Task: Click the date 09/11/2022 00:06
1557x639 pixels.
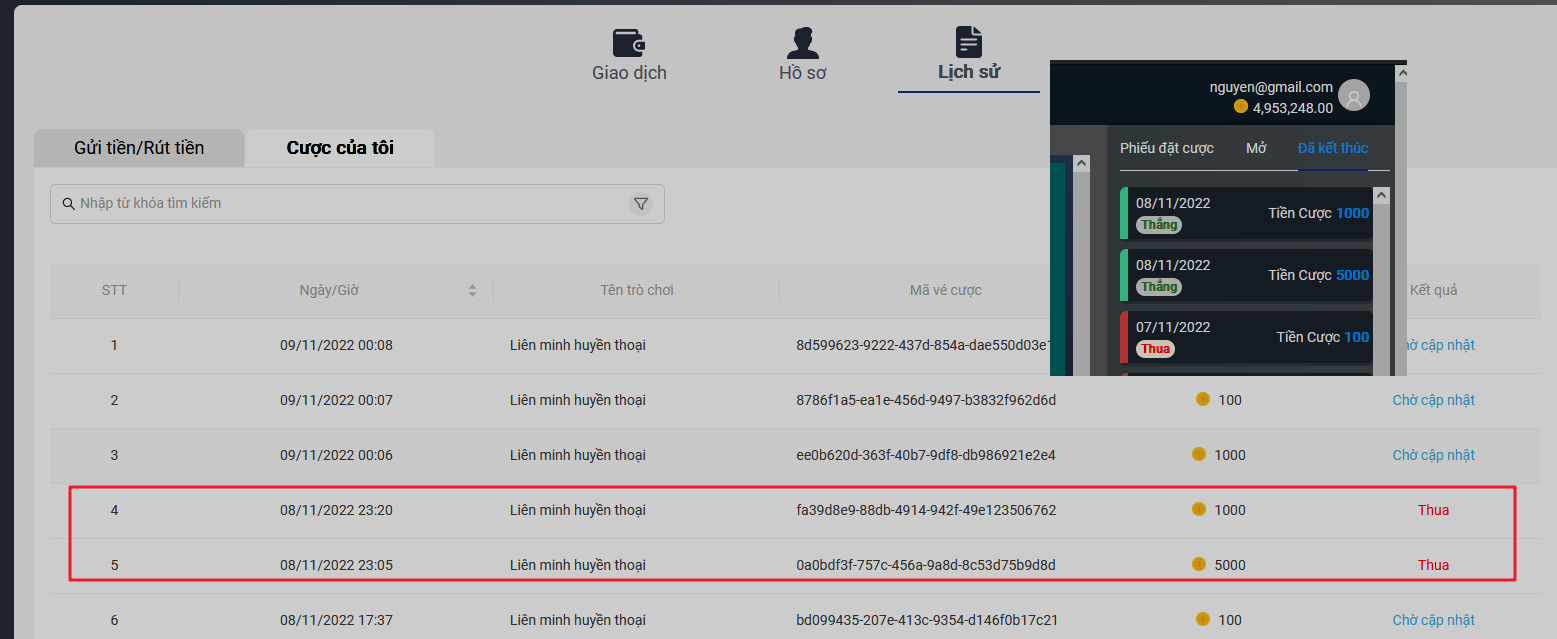Action: 336,455
